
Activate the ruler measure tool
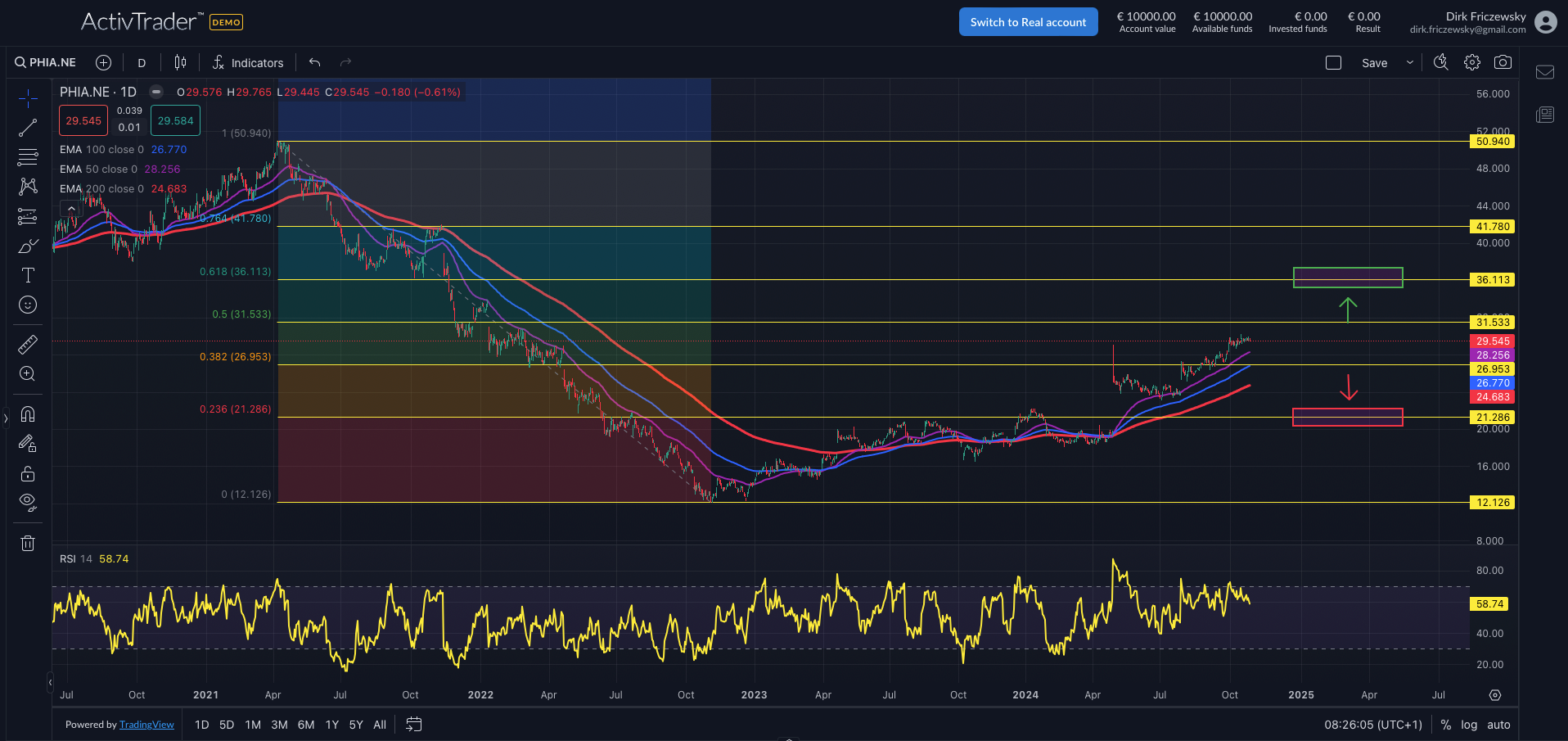28,345
